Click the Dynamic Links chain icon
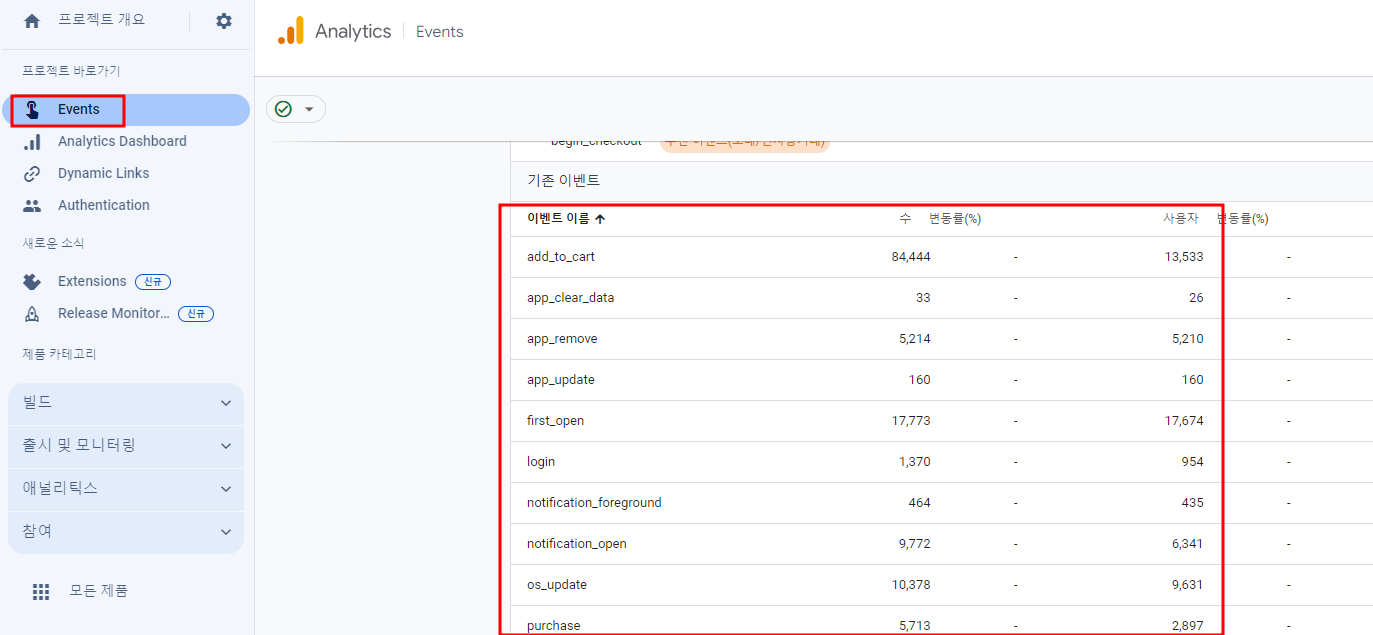 click(x=32, y=174)
